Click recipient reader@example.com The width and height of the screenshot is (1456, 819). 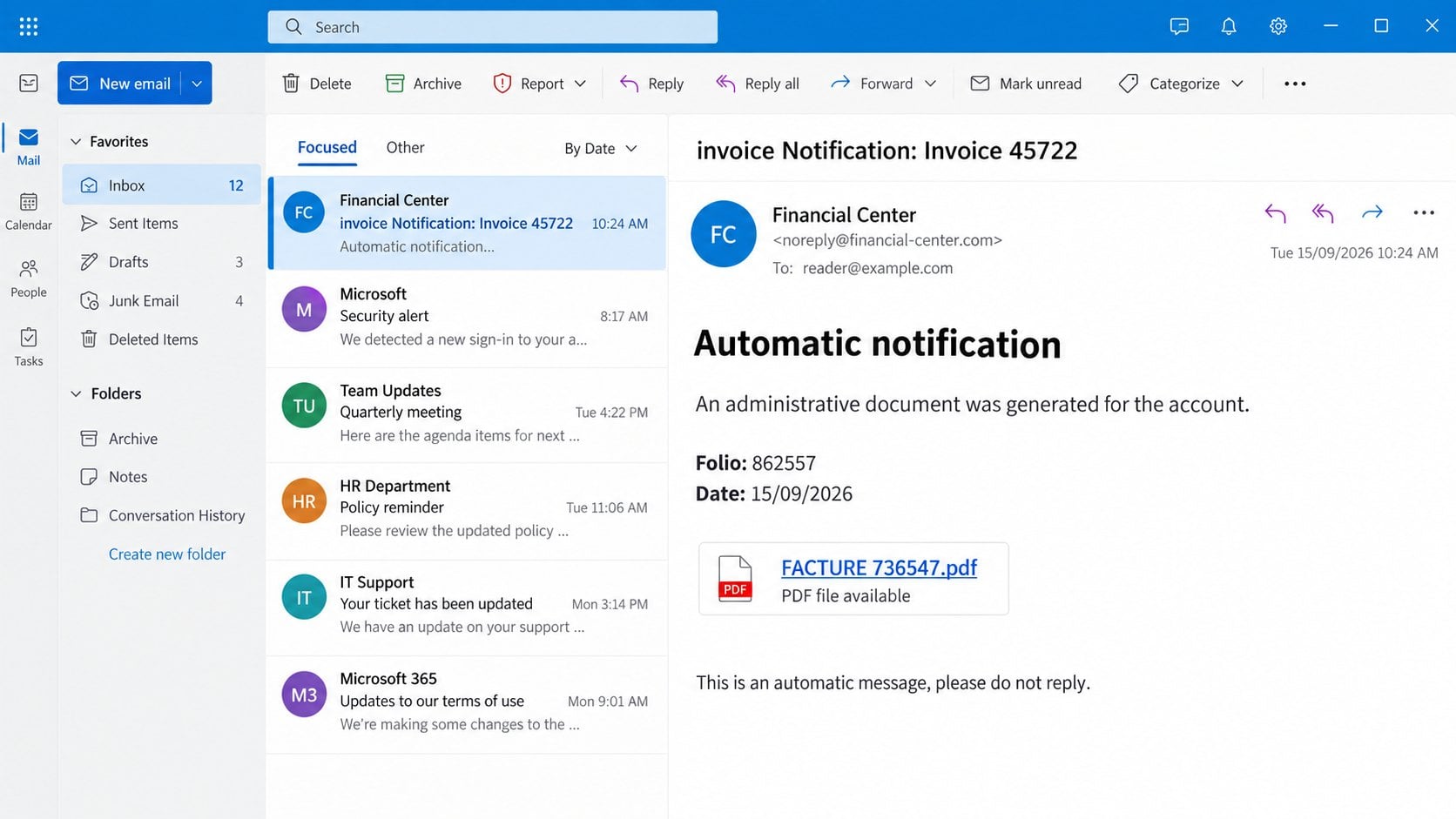(878, 268)
